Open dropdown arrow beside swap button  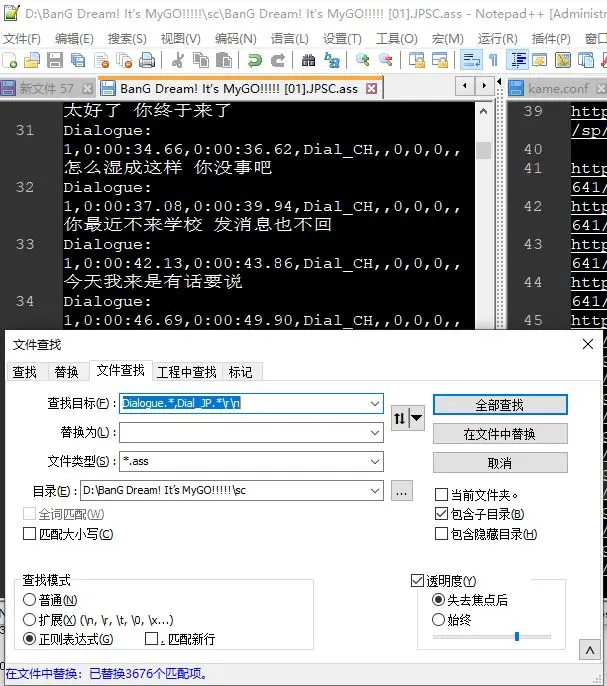[417, 418]
